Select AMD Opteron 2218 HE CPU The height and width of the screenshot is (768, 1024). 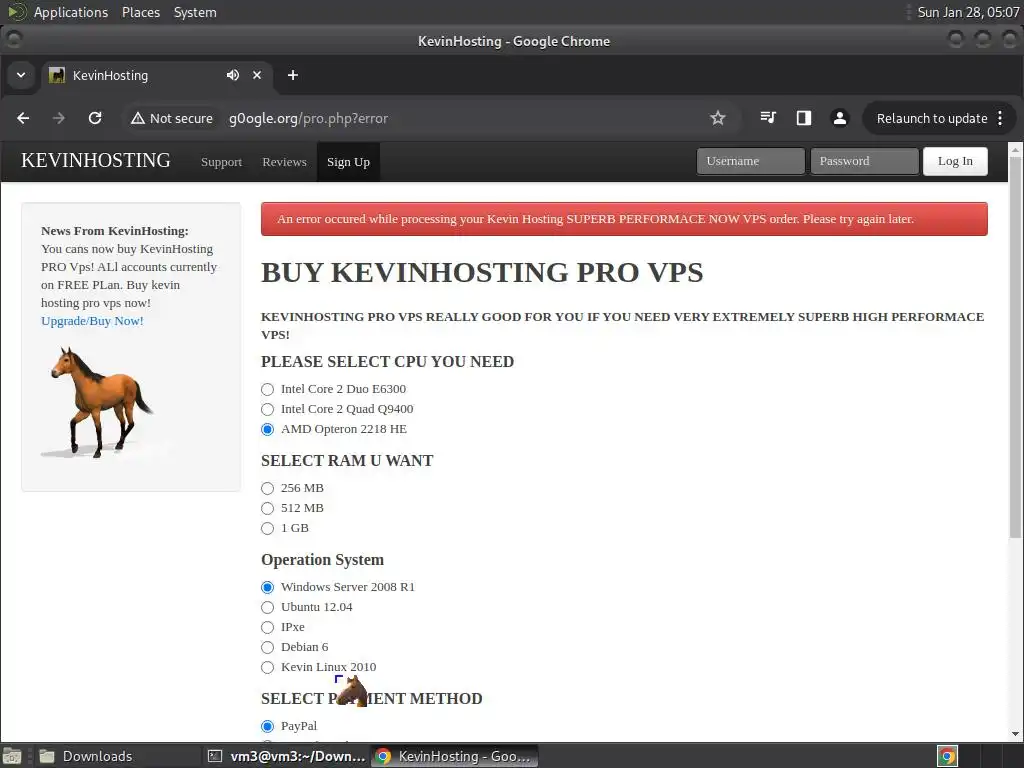tap(267, 430)
